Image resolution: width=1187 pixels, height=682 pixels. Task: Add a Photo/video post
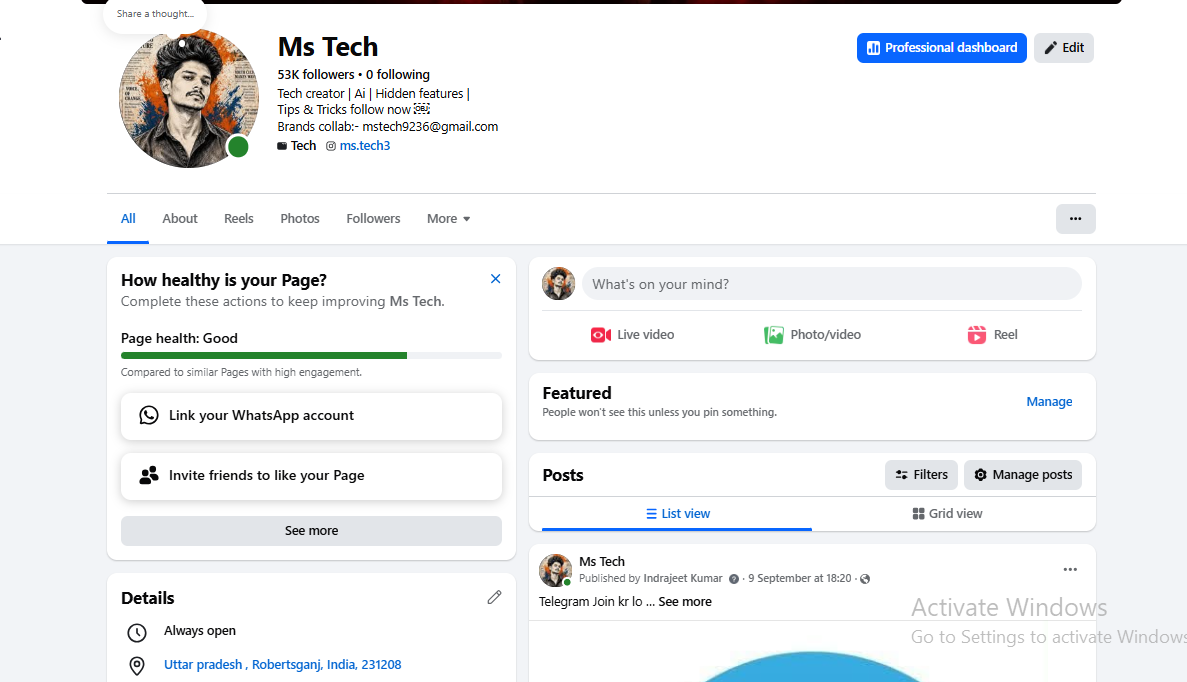(812, 335)
